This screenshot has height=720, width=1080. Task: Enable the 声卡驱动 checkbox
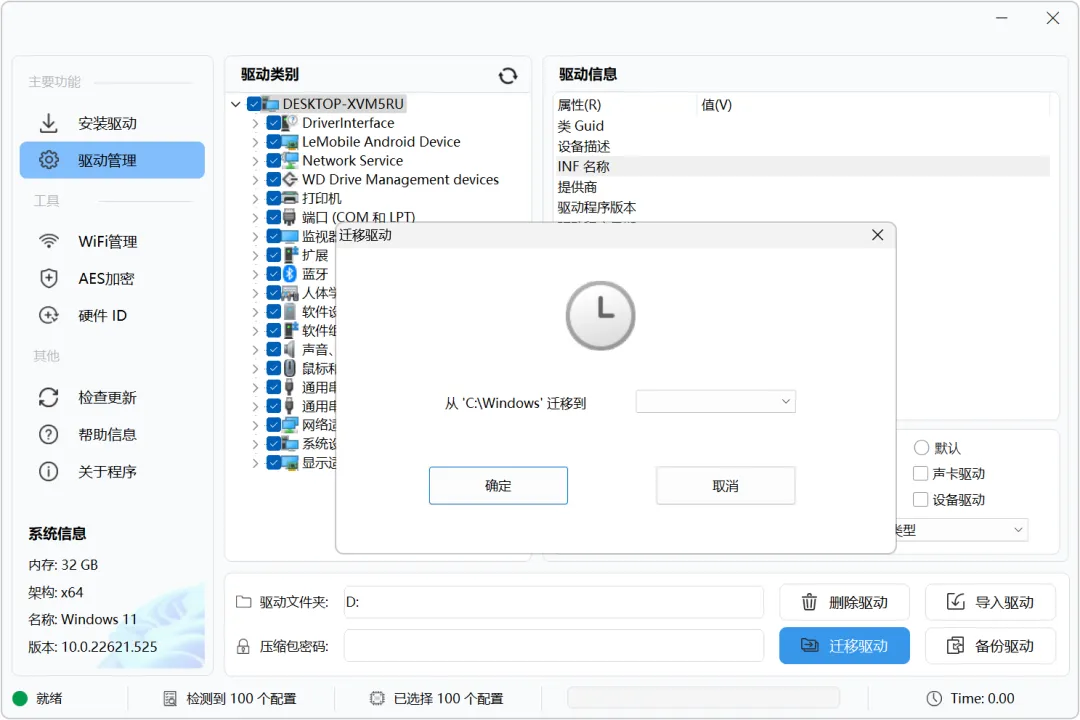[x=920, y=473]
